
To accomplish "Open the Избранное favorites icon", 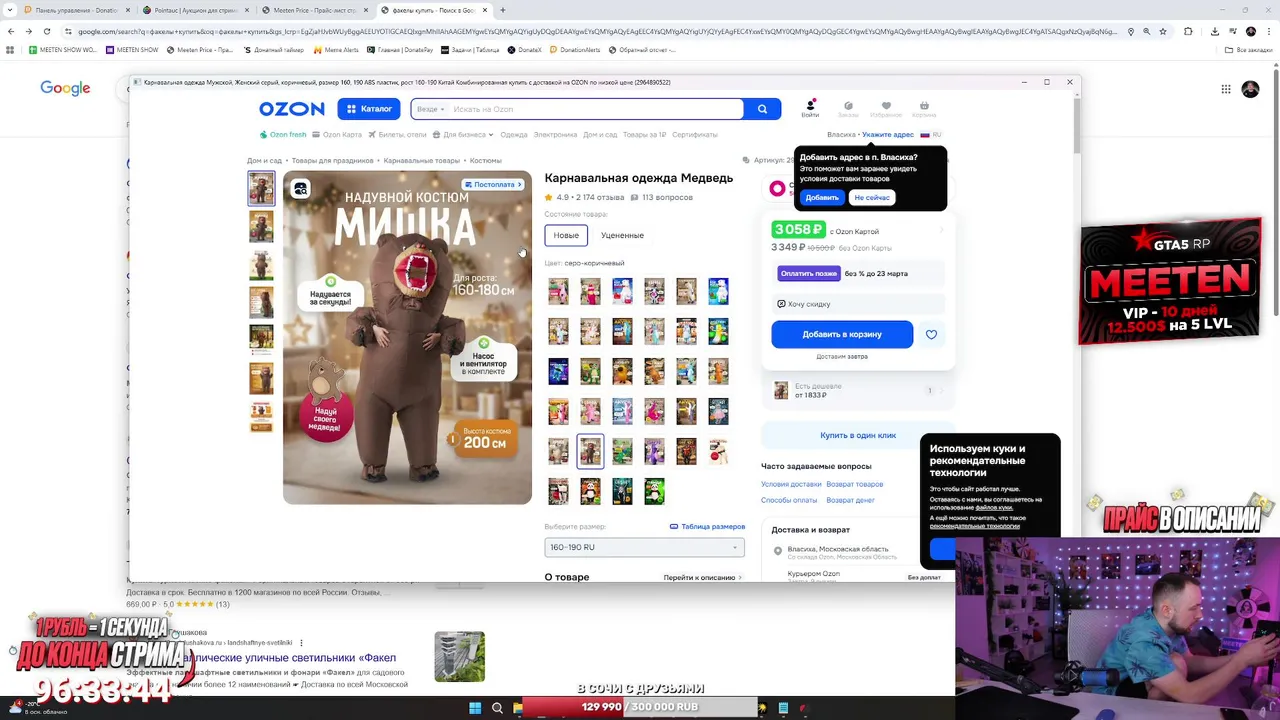I will pos(886,108).
